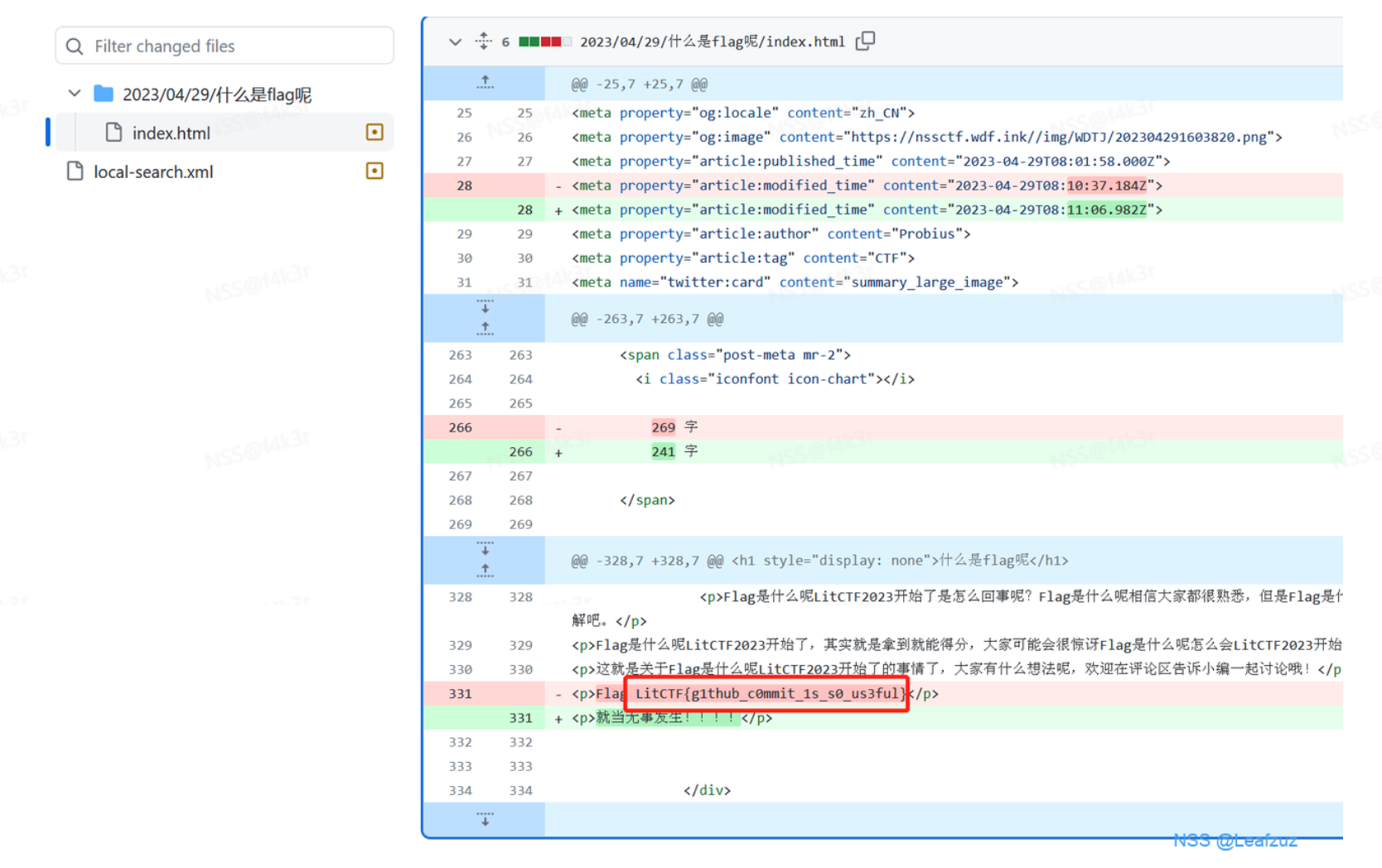Click the added value 241
1382x868 pixels.
[663, 451]
